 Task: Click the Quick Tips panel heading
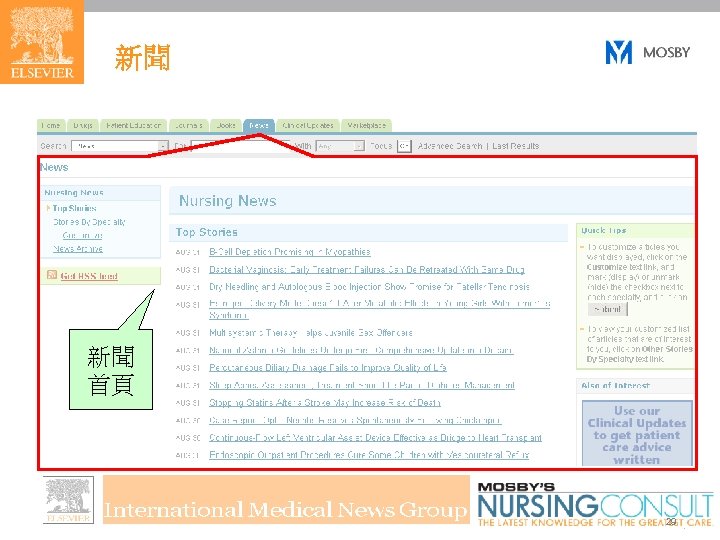tap(603, 231)
